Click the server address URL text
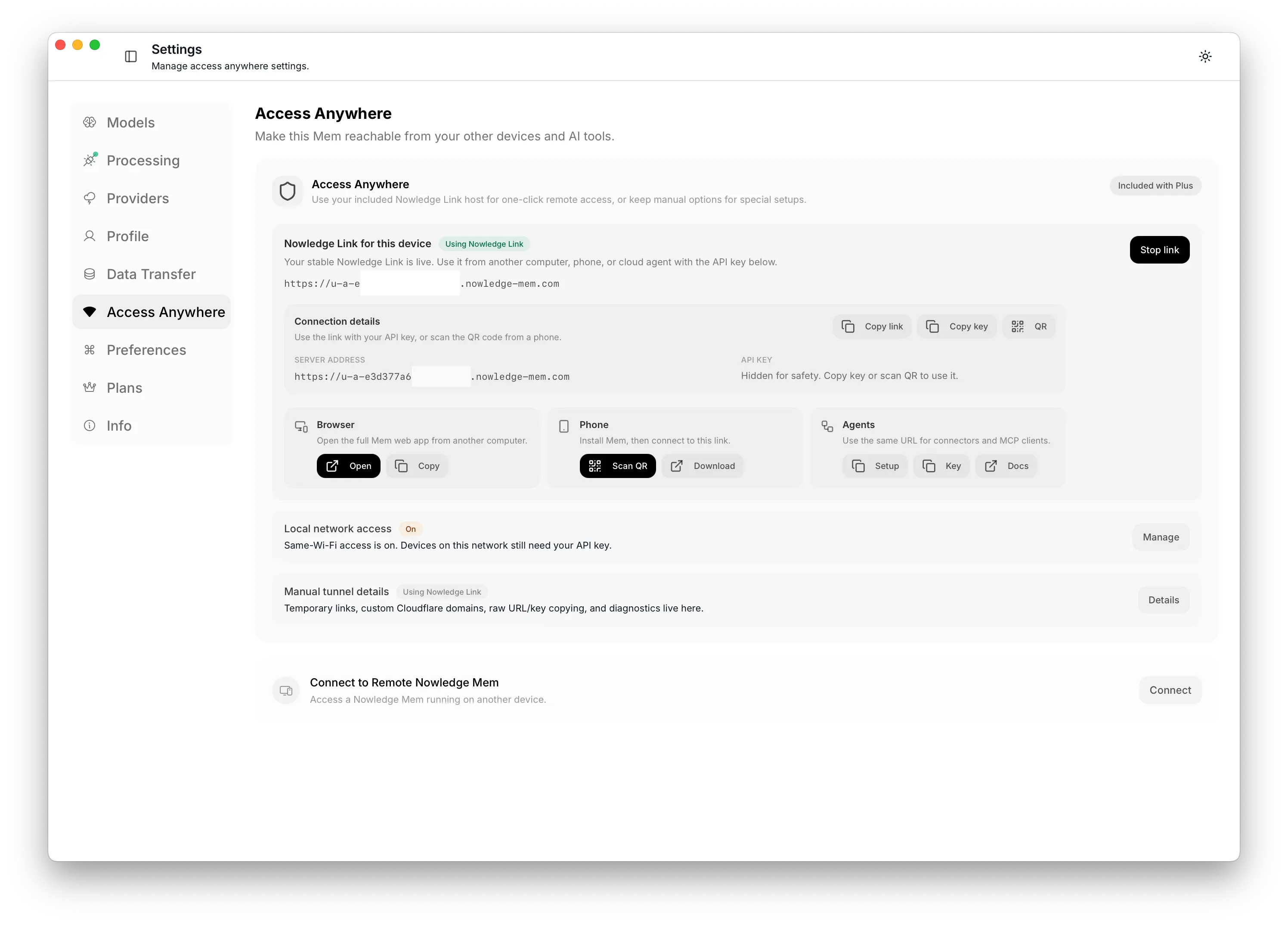1288x925 pixels. click(432, 377)
